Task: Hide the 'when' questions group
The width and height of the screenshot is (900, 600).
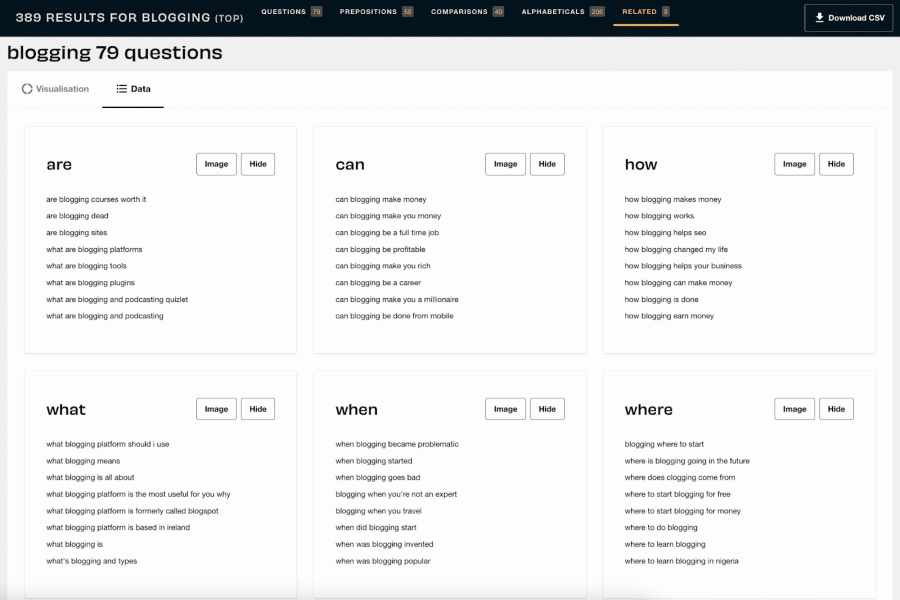Action: click(x=547, y=408)
